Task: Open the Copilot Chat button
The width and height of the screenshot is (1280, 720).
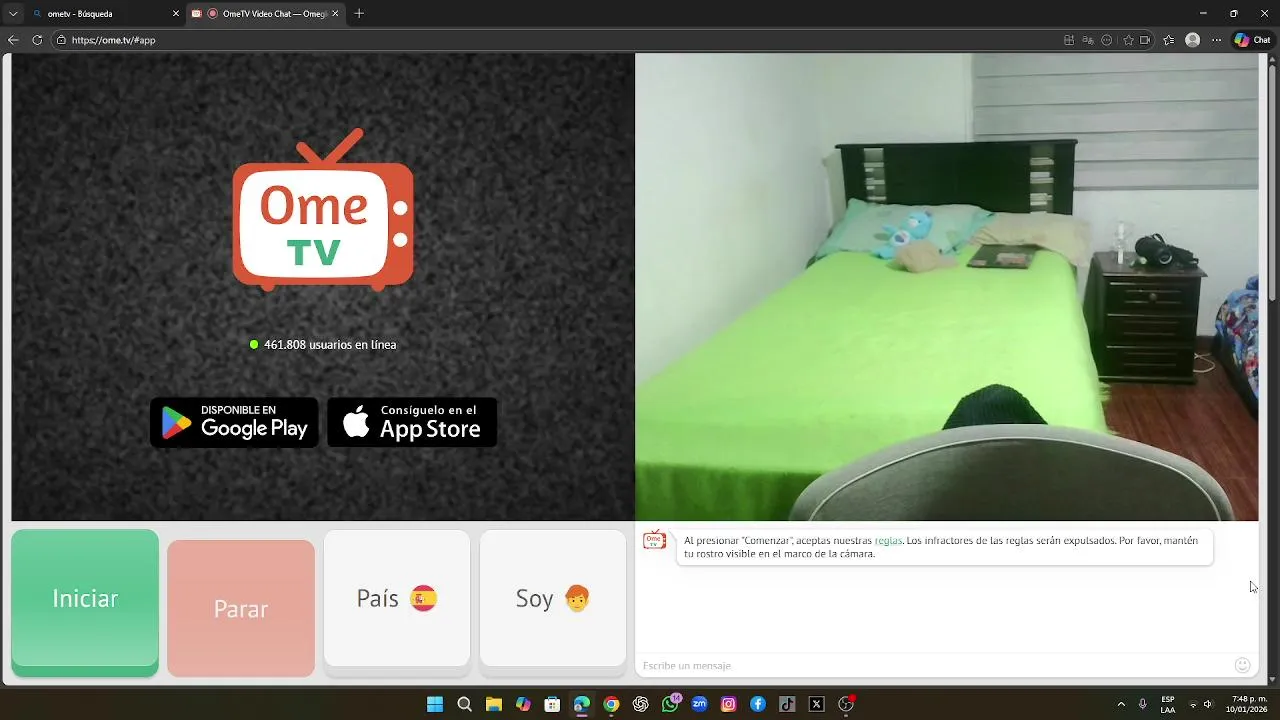Action: [1252, 40]
